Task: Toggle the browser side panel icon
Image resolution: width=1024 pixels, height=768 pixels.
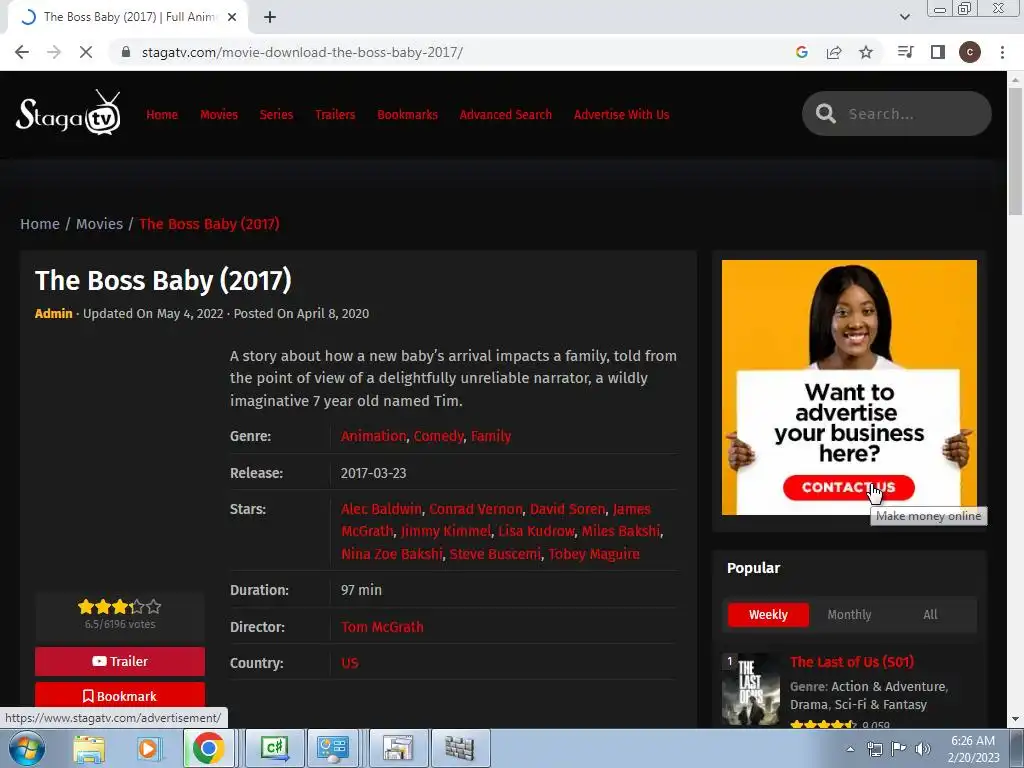Action: coord(938,52)
